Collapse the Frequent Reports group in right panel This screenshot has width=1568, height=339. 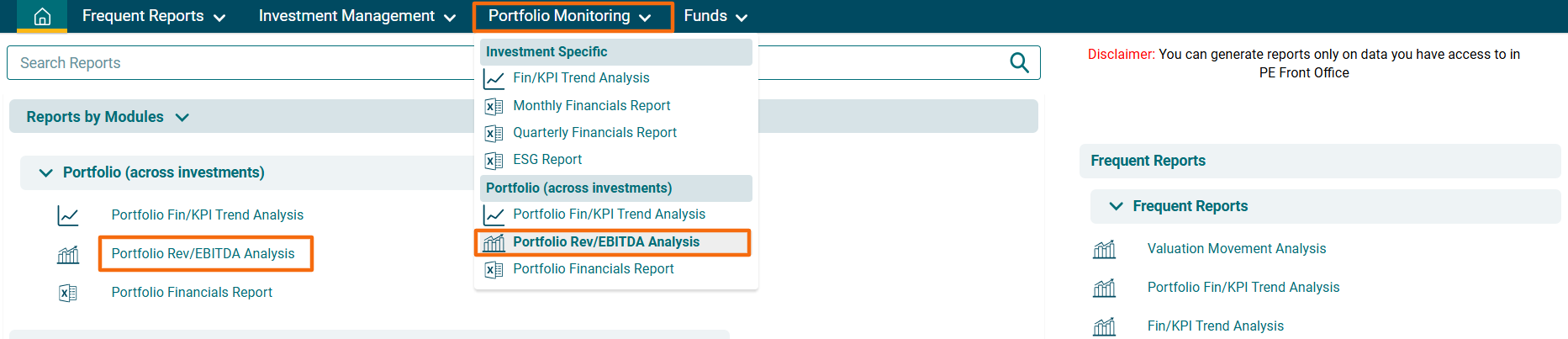pos(1116,206)
